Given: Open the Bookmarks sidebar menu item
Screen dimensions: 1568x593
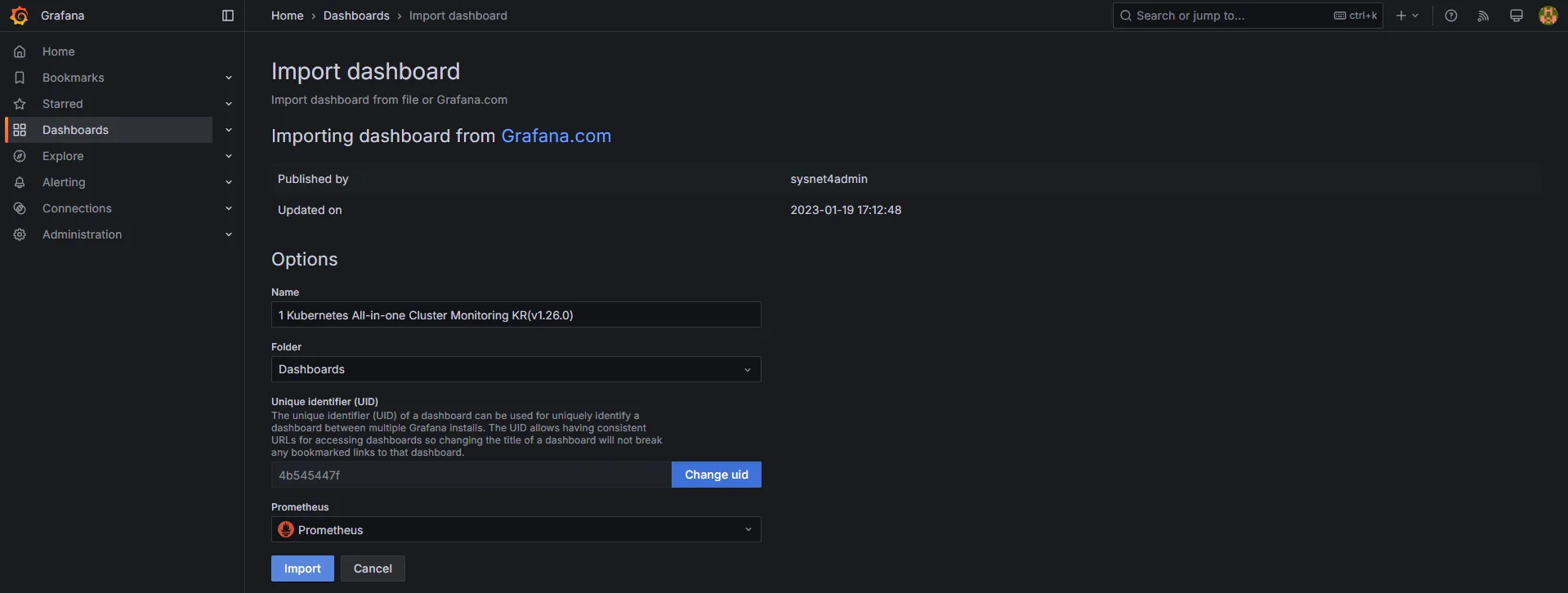Looking at the screenshot, I should pos(74,78).
